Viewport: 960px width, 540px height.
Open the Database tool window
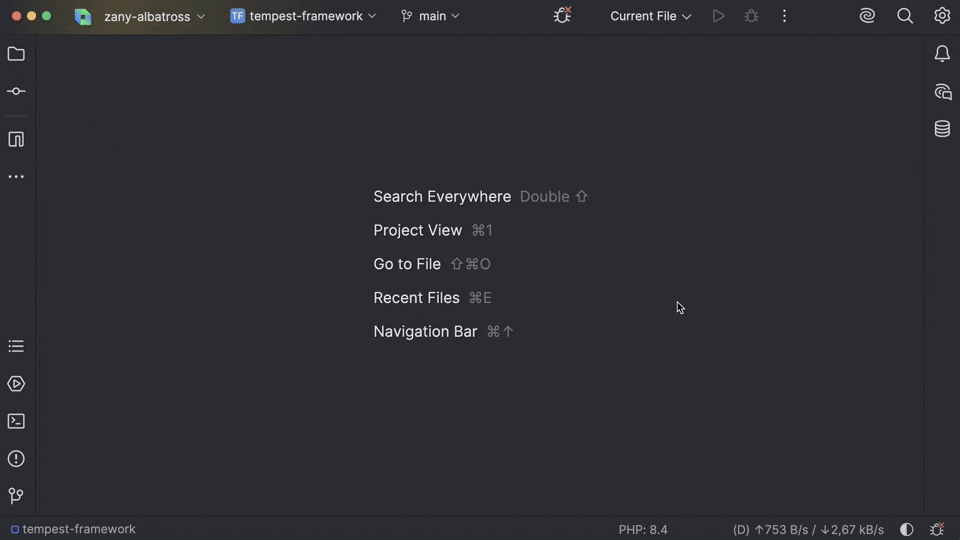(942, 129)
